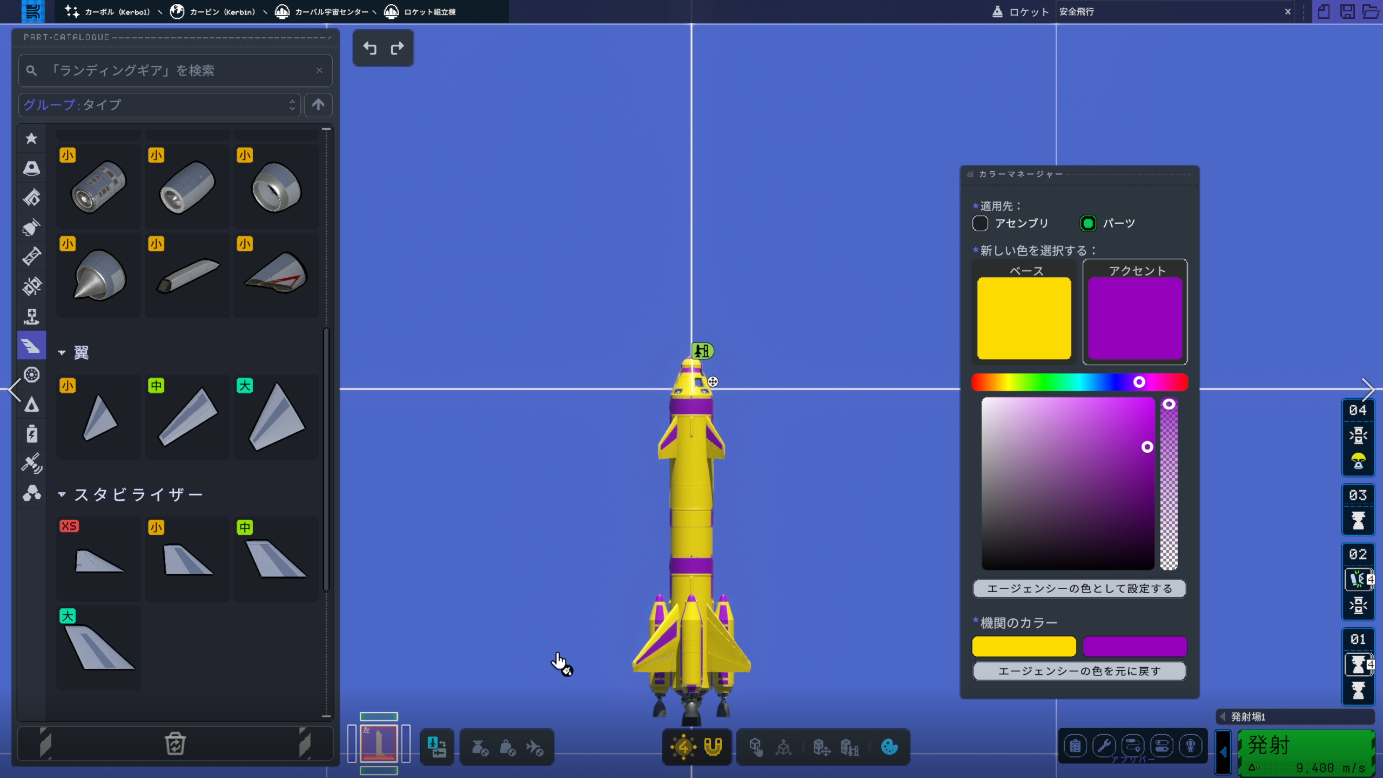The width and height of the screenshot is (1383, 778).
Task: Click エージェンシーの色を元に戻す button
Action: [1080, 671]
